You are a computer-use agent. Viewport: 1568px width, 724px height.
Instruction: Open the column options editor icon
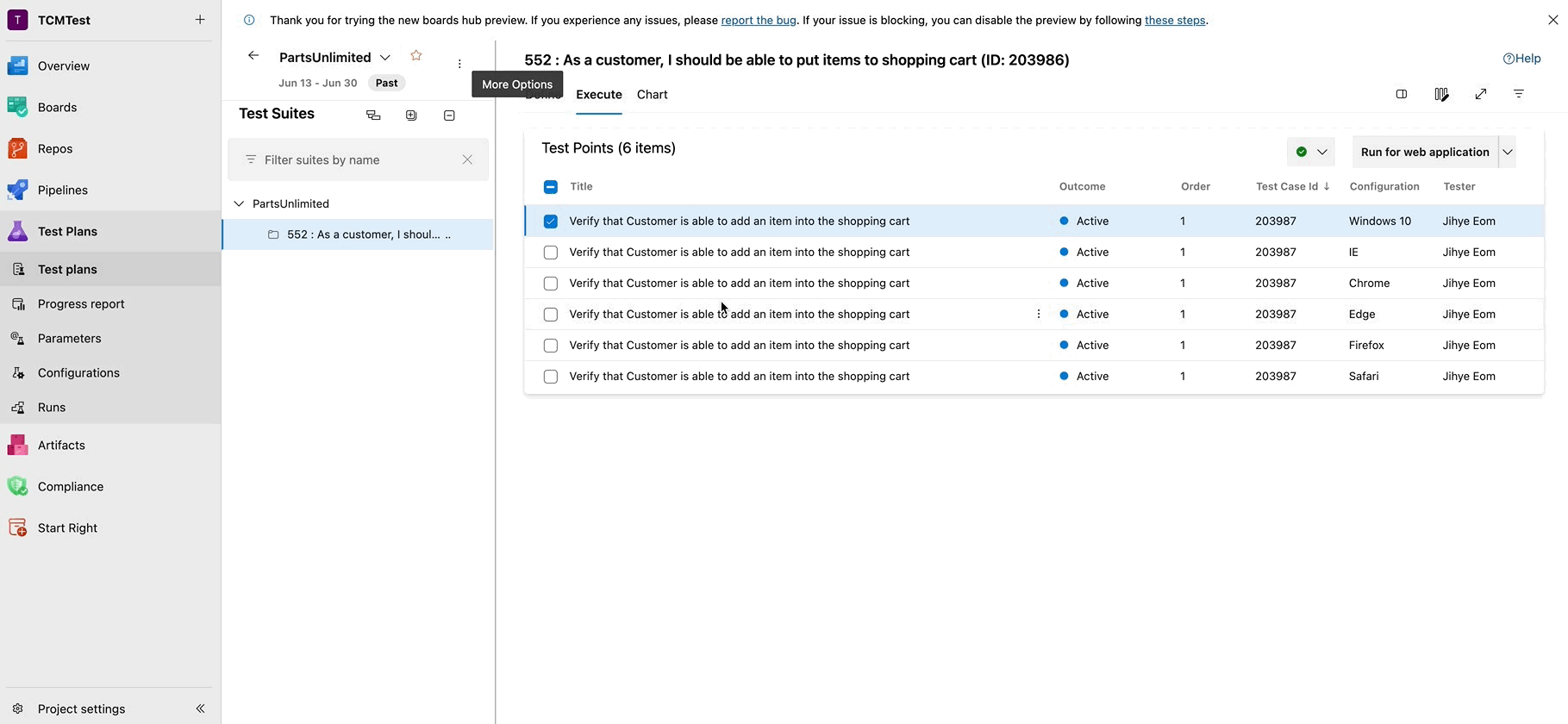pos(1441,94)
